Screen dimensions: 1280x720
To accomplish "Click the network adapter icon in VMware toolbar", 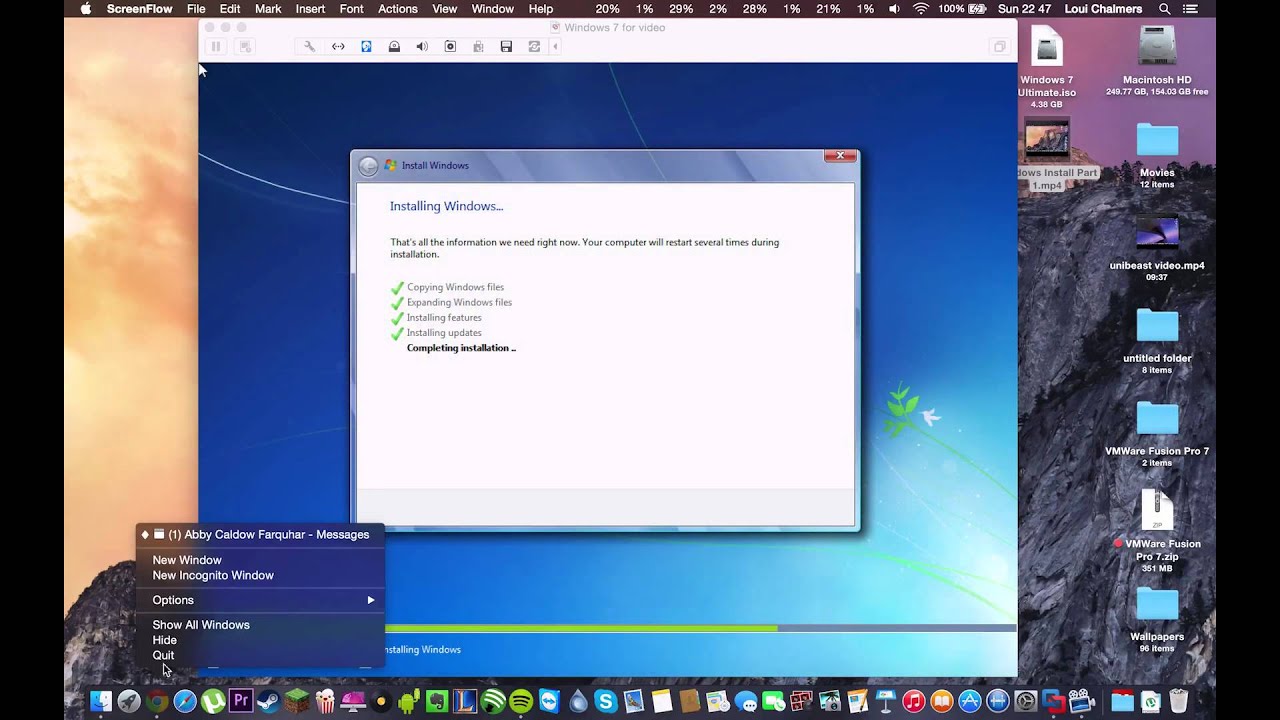I will (338, 46).
